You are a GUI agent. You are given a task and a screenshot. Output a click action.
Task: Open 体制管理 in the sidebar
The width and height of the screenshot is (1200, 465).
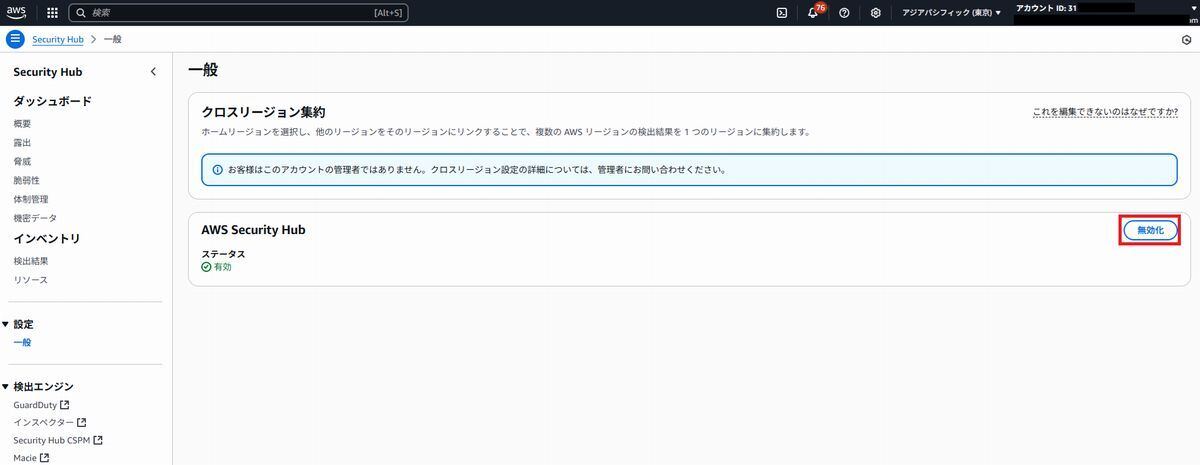coord(31,199)
